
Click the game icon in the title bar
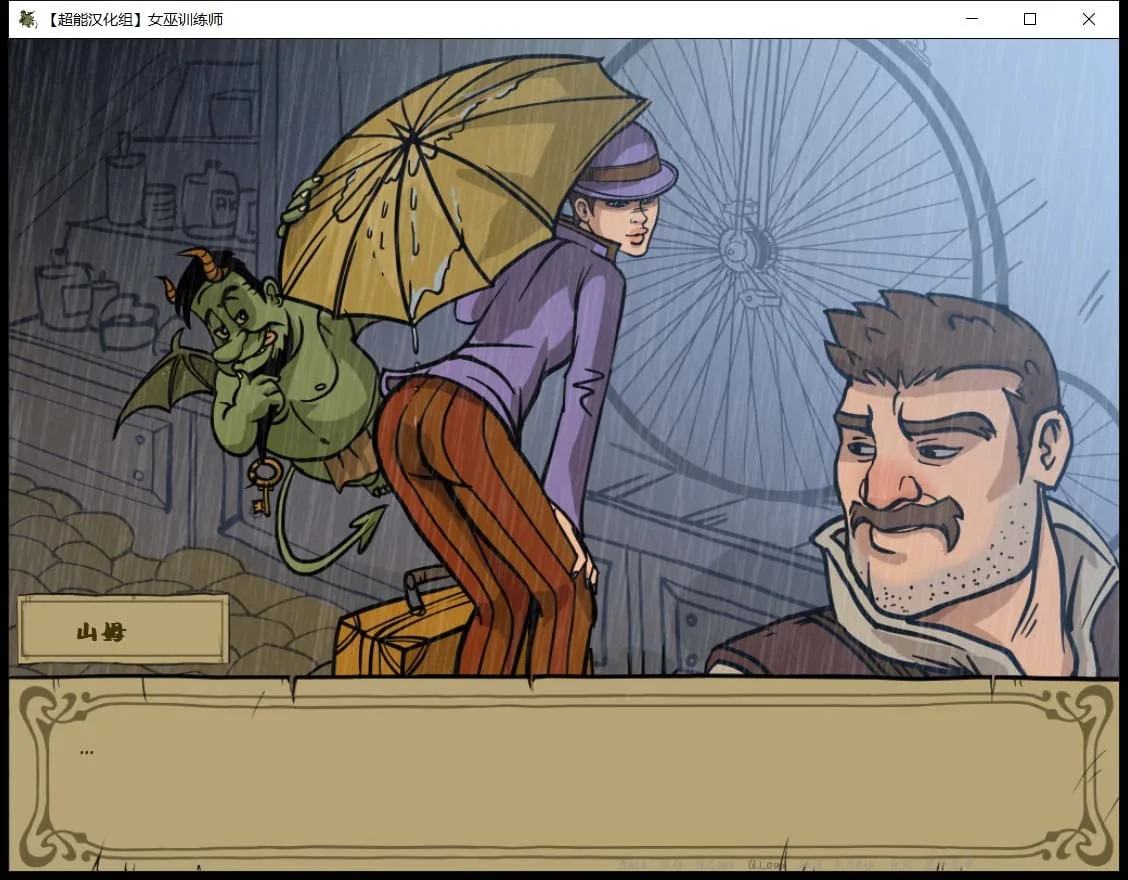27,19
